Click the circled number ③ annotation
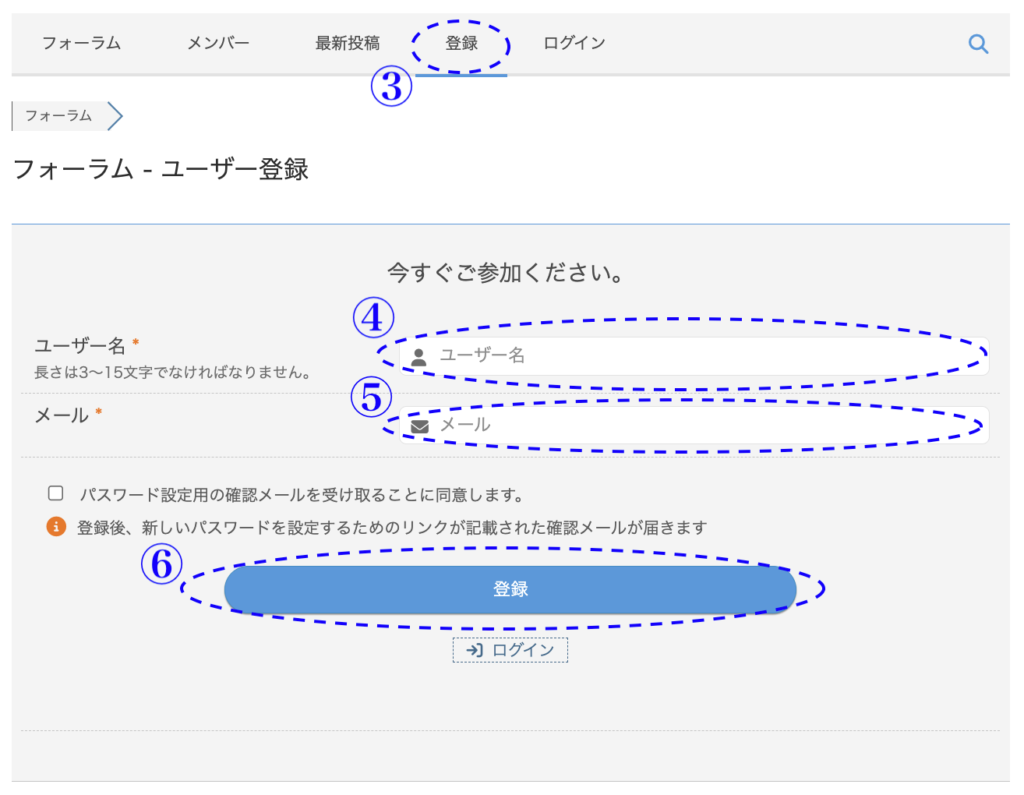Image resolution: width=1024 pixels, height=795 pixels. 391,87
